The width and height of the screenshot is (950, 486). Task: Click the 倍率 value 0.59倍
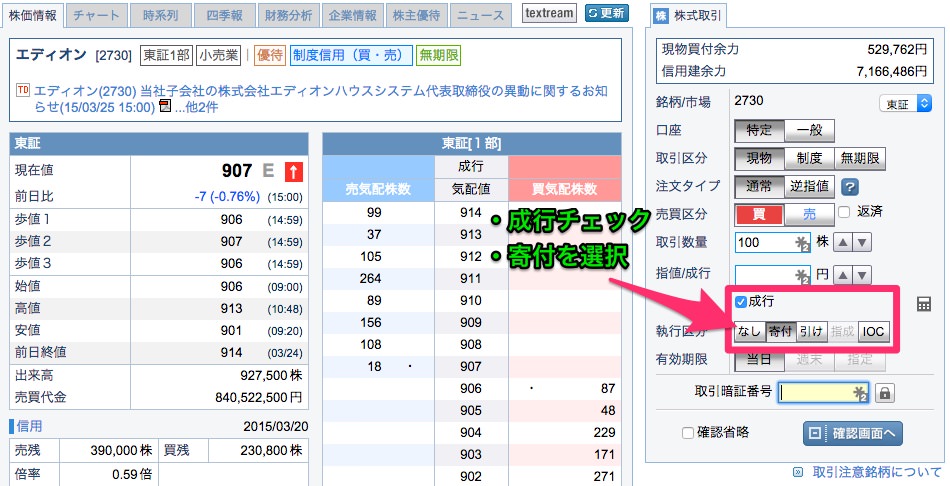click(x=132, y=474)
